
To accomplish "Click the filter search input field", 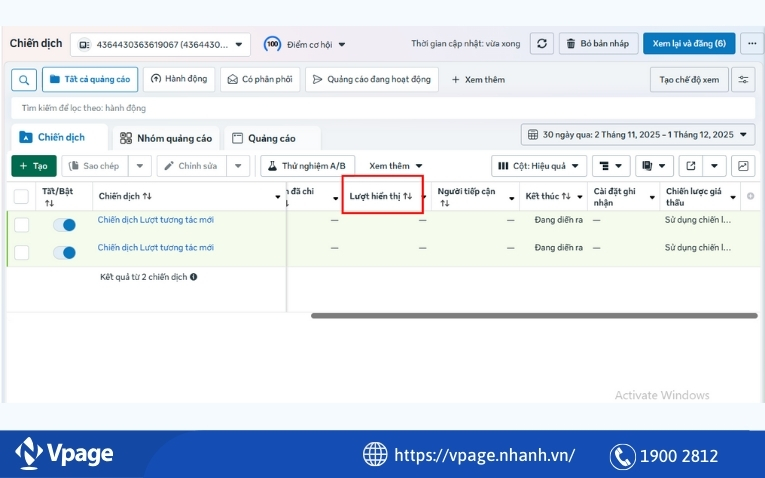I will (380, 108).
